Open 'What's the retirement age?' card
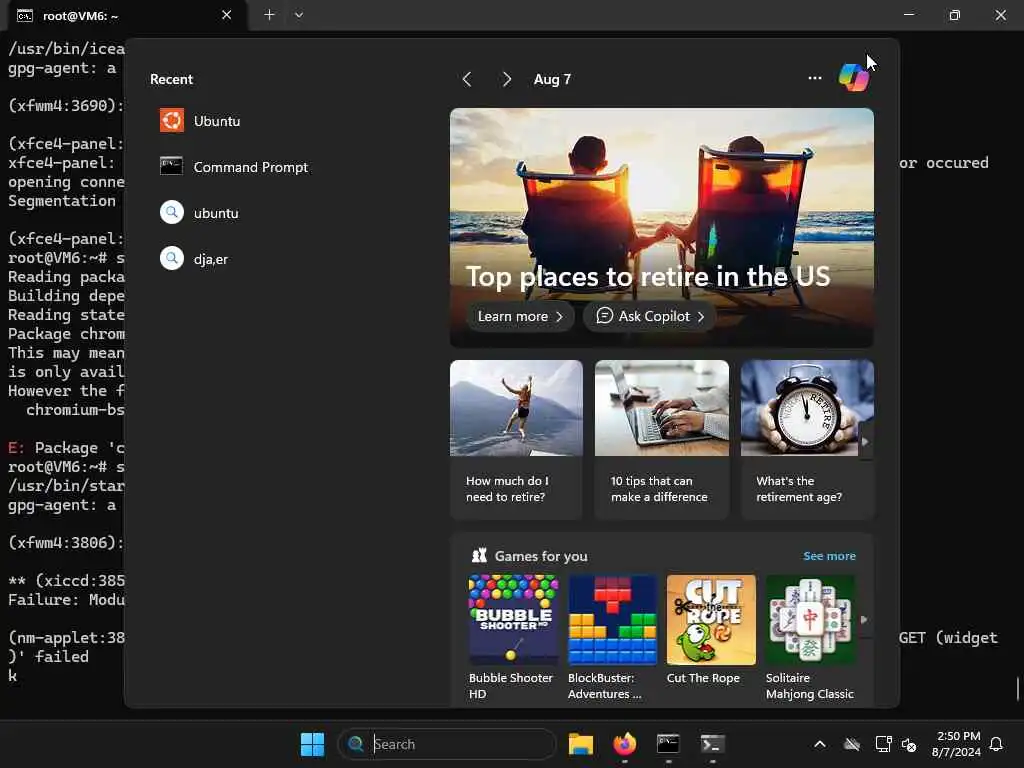The image size is (1024, 768). pyautogui.click(x=807, y=440)
